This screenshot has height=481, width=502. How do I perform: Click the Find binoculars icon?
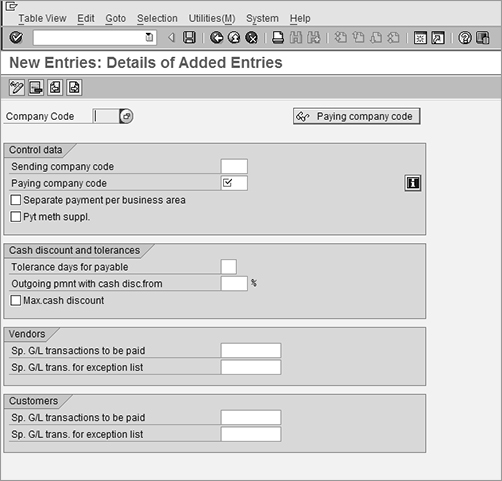tap(296, 38)
